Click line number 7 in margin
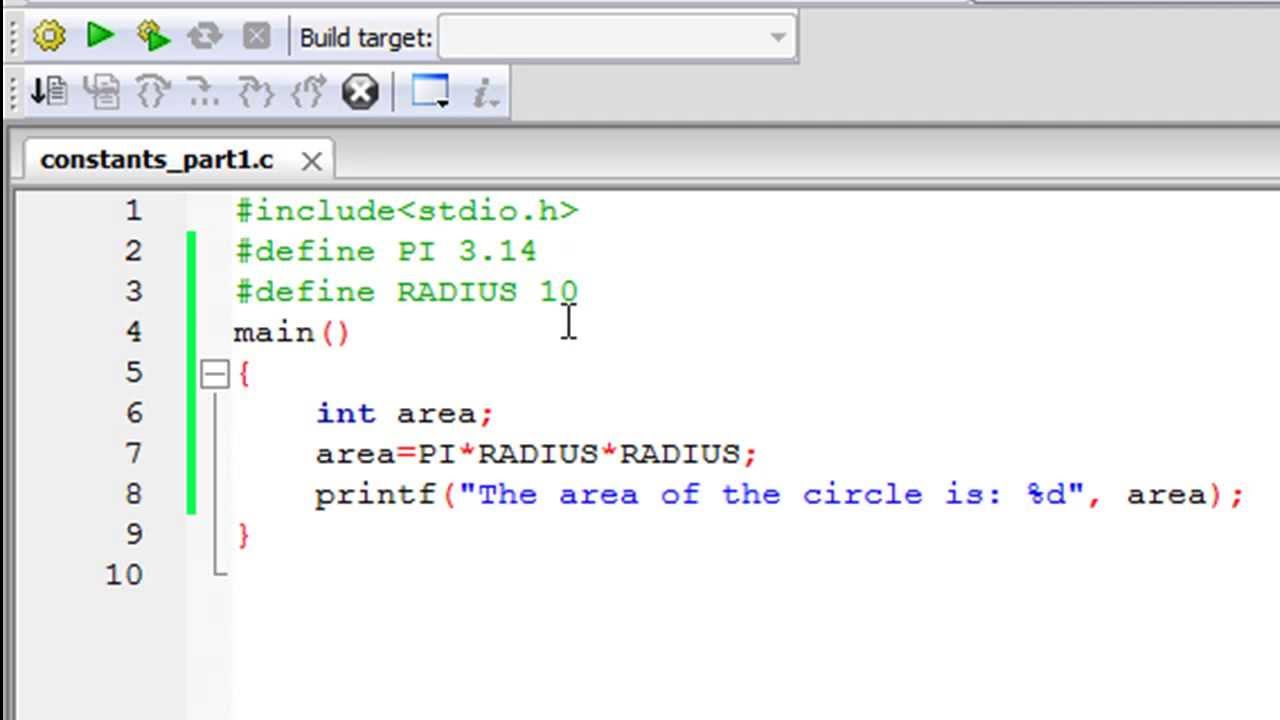Screen dimensions: 1280x720 tap(133, 454)
